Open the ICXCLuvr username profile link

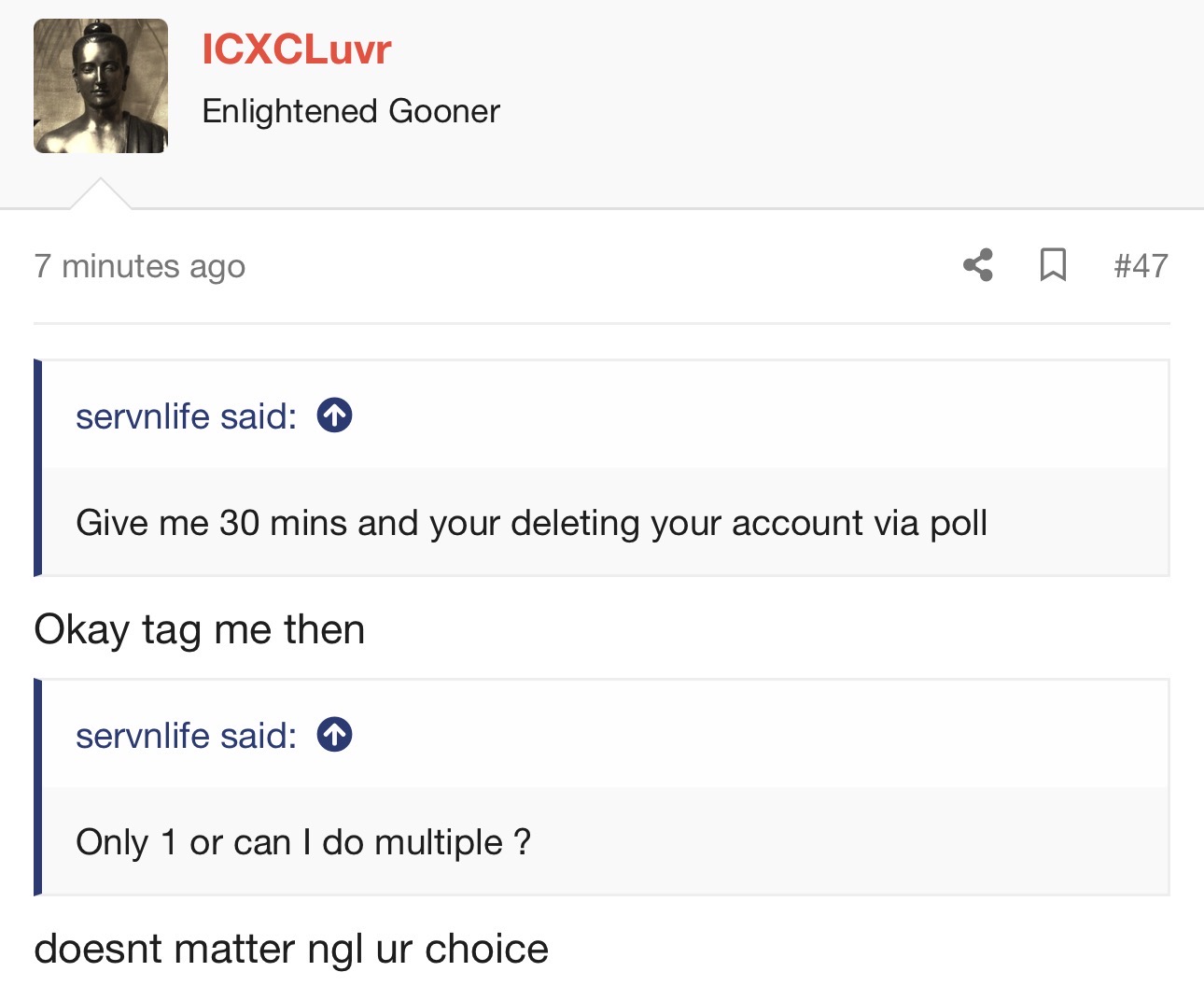[x=296, y=49]
